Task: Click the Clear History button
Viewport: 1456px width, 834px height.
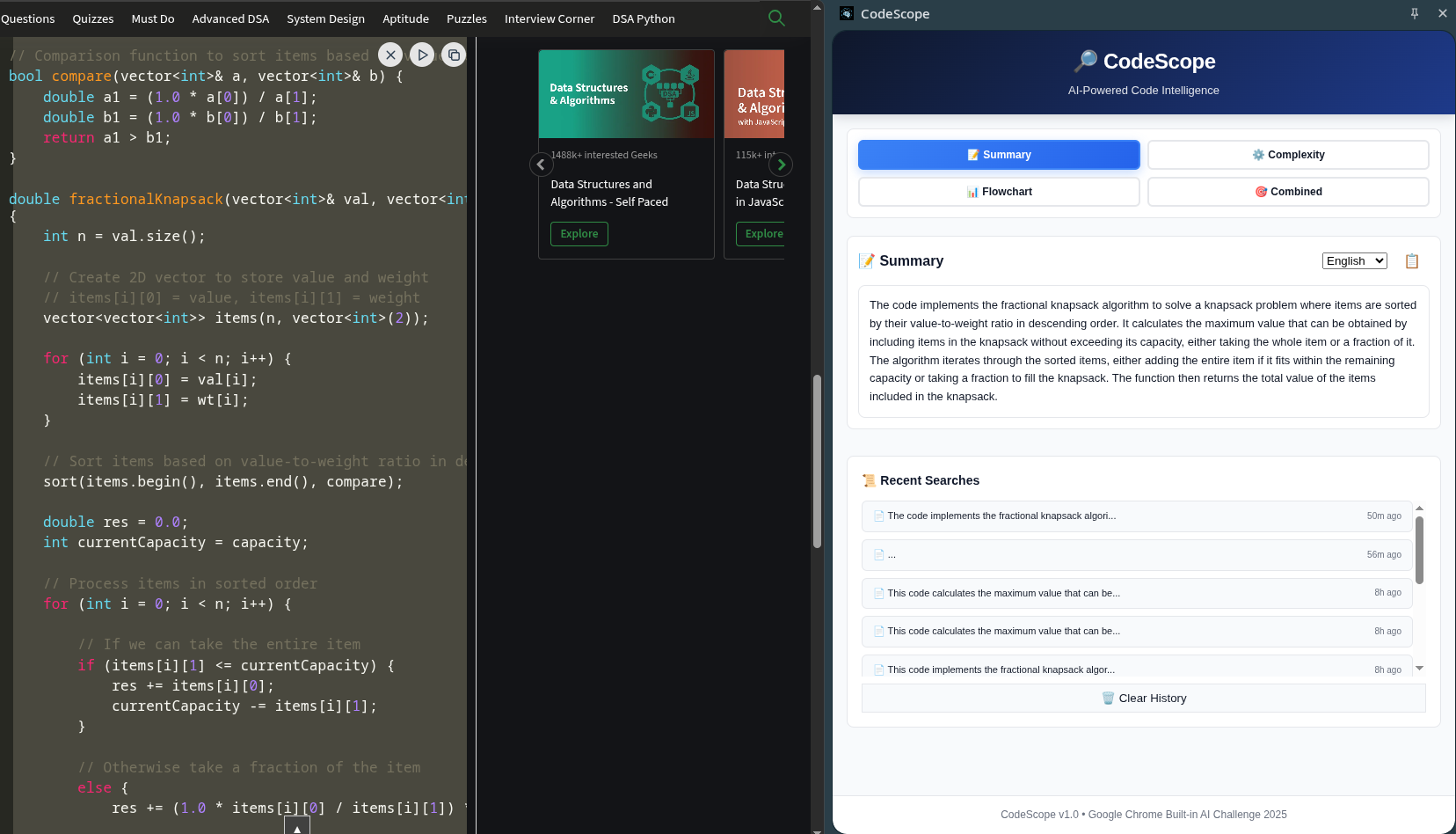Action: tap(1143, 699)
